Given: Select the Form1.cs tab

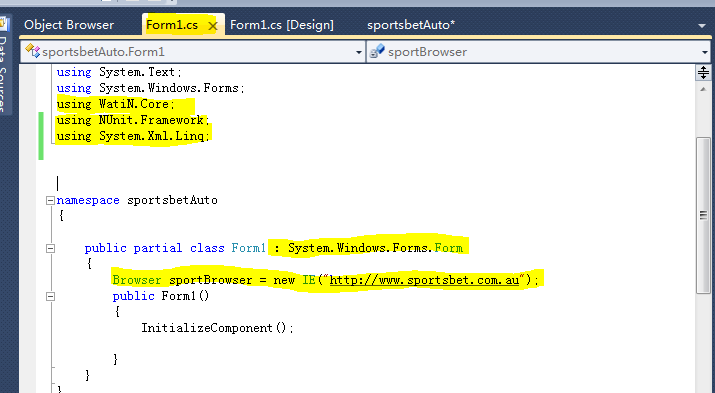Looking at the screenshot, I should coord(172,25).
